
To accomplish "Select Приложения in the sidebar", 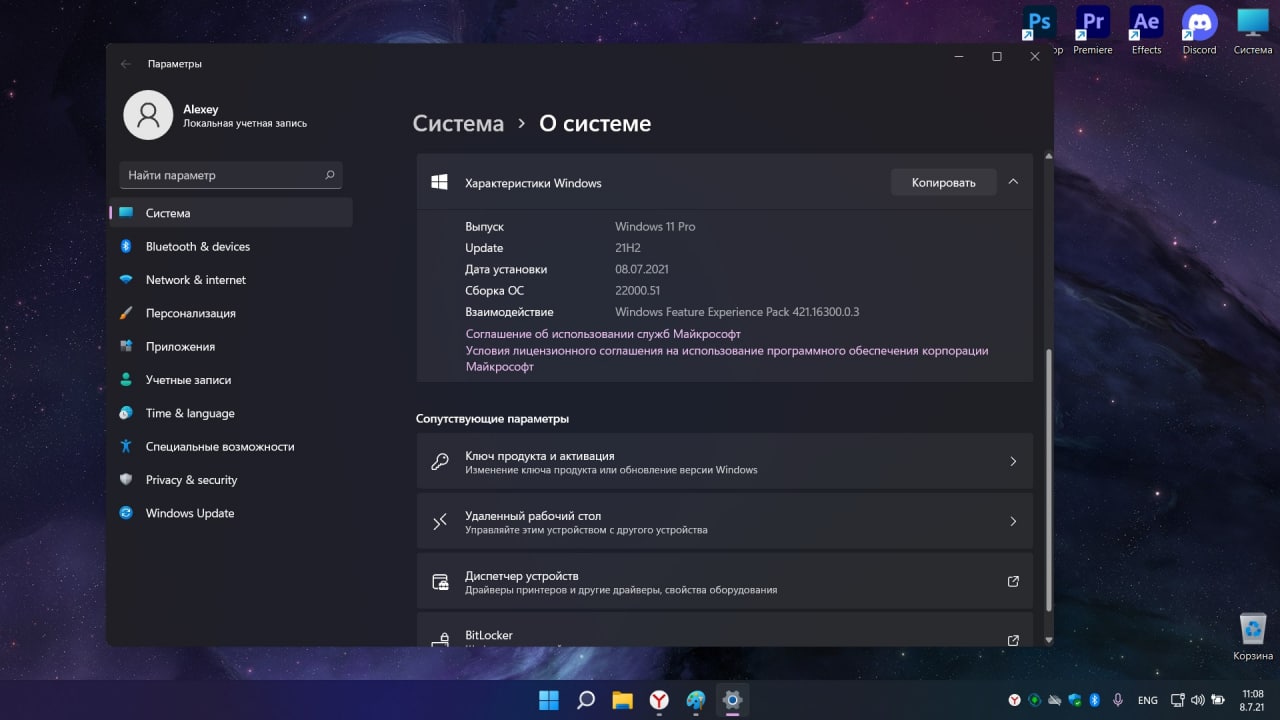I will tap(231, 346).
